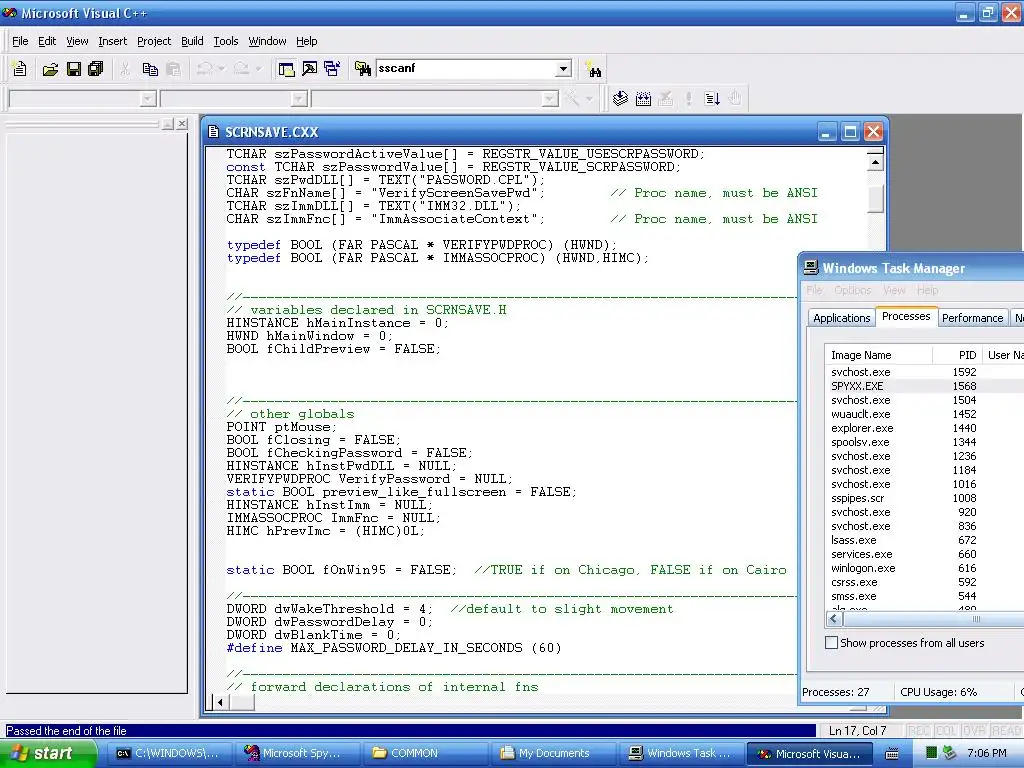Toggle the Output window icon
This screenshot has height=768, width=1024.
coord(310,69)
